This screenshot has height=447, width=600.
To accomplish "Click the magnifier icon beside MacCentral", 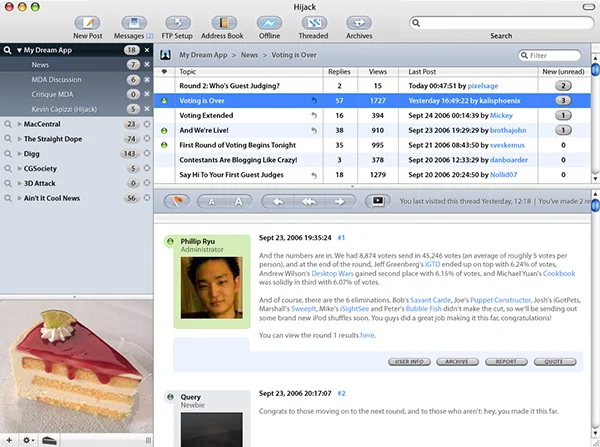I will click(x=8, y=124).
